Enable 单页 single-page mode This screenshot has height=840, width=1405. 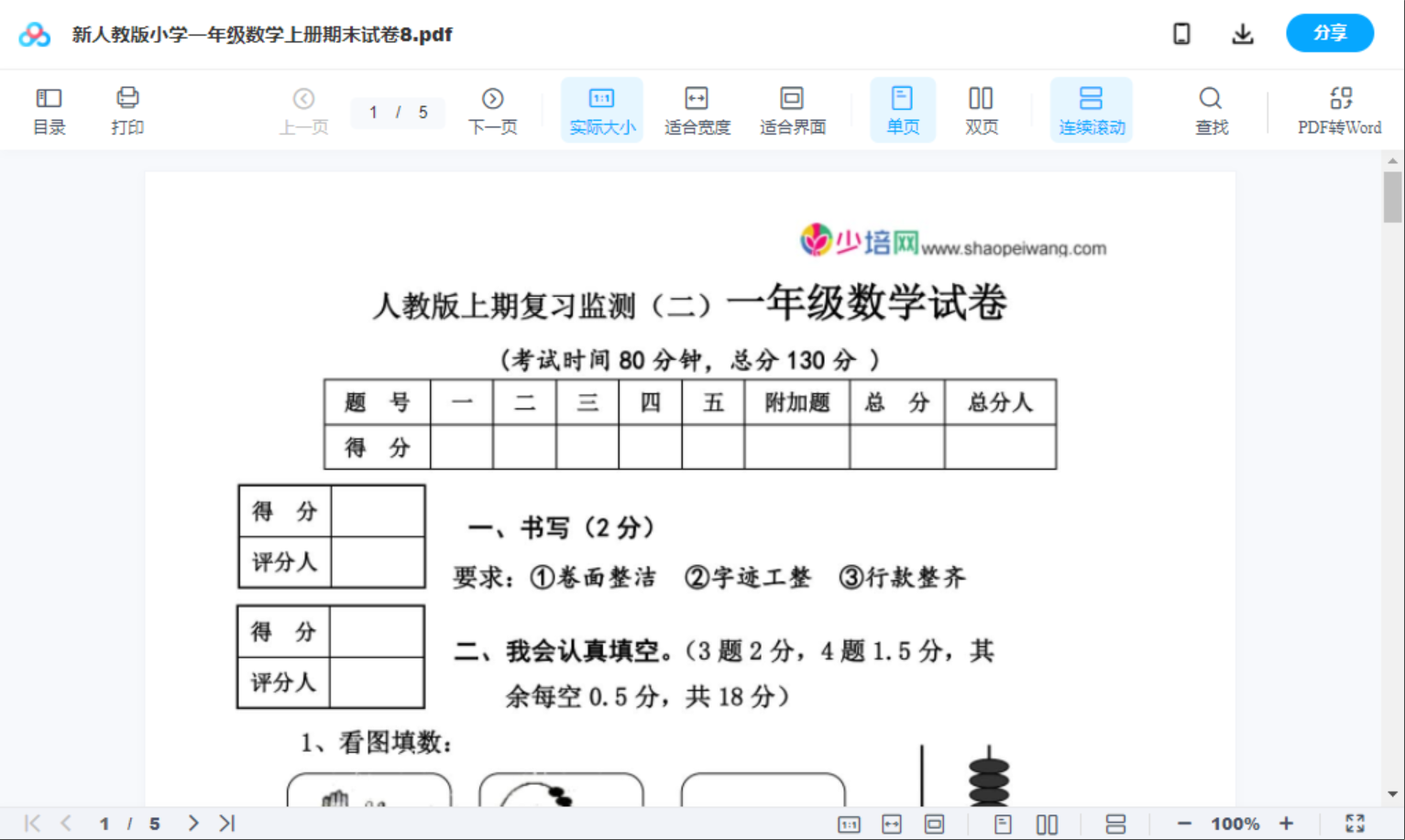[903, 109]
